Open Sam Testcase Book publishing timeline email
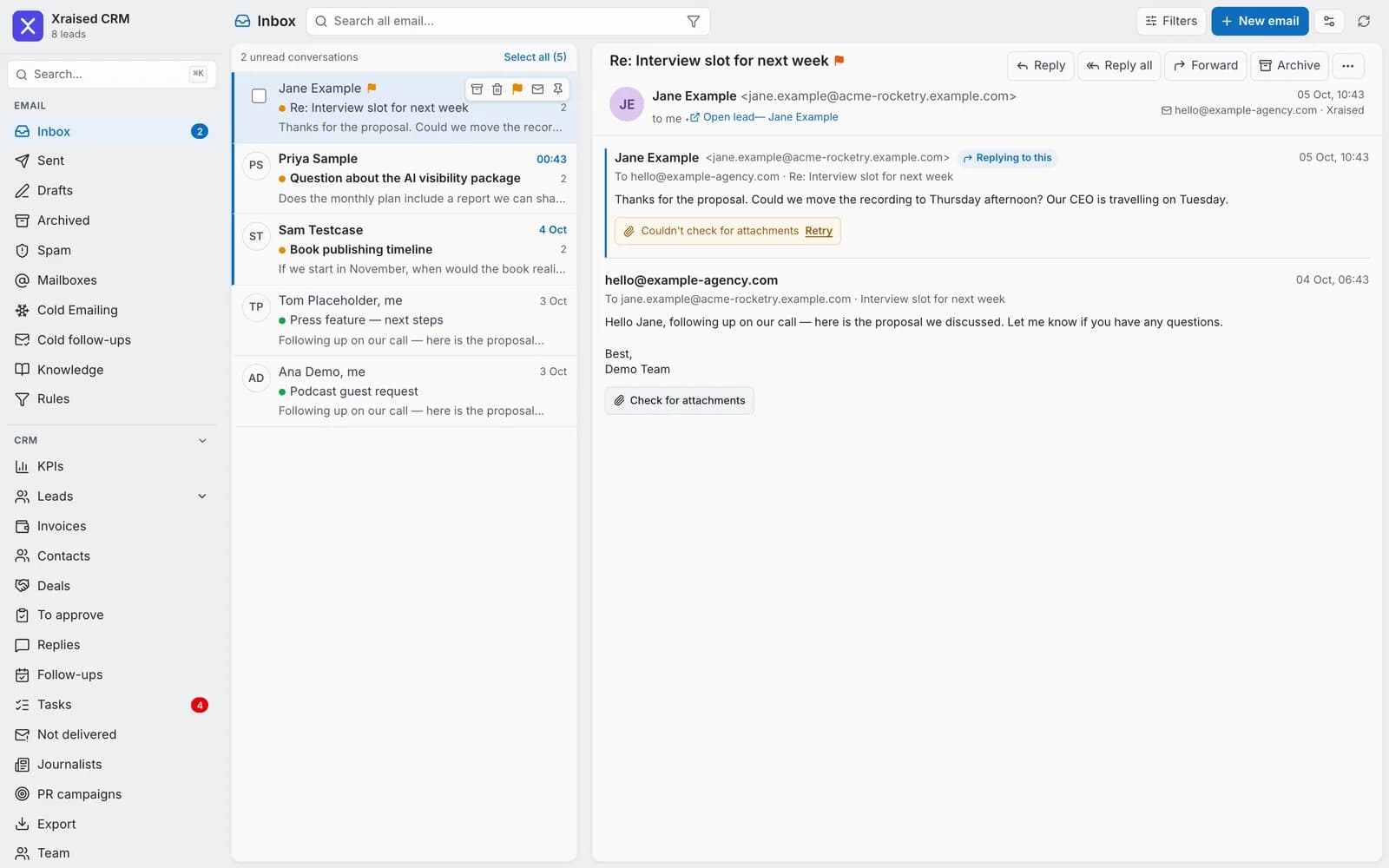Screen dimensions: 1389x868 [x=405, y=249]
